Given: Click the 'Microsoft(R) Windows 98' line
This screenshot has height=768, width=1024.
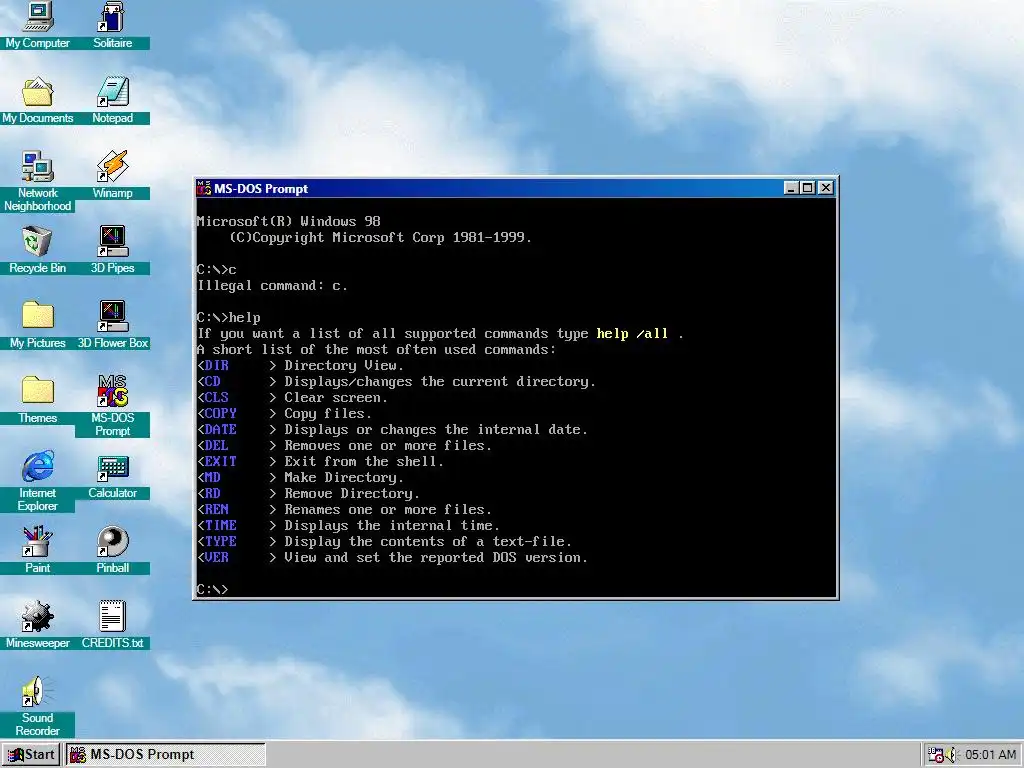Looking at the screenshot, I should coord(289,221).
